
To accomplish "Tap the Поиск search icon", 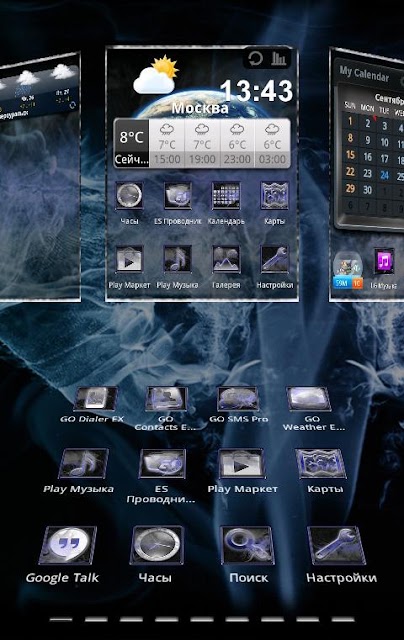I will click(247, 545).
